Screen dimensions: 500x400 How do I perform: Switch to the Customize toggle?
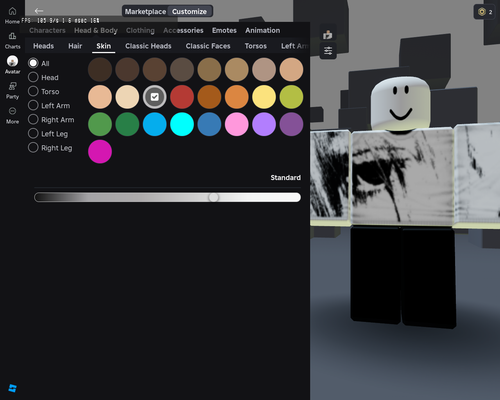coord(189,11)
